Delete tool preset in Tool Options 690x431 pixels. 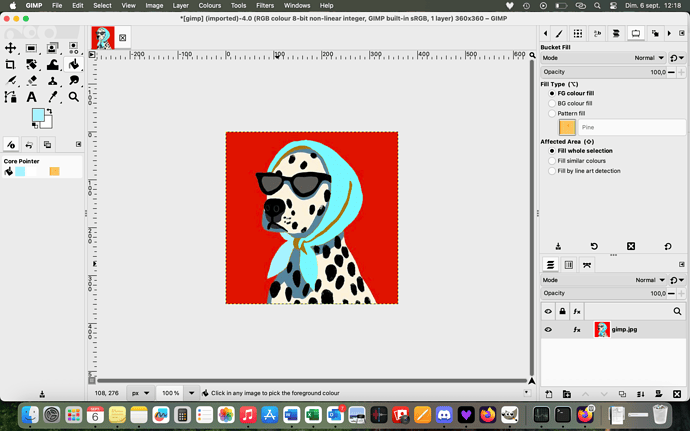point(631,246)
